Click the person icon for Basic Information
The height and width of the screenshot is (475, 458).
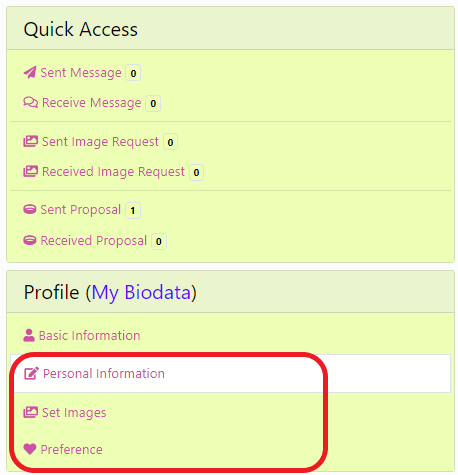tap(29, 335)
